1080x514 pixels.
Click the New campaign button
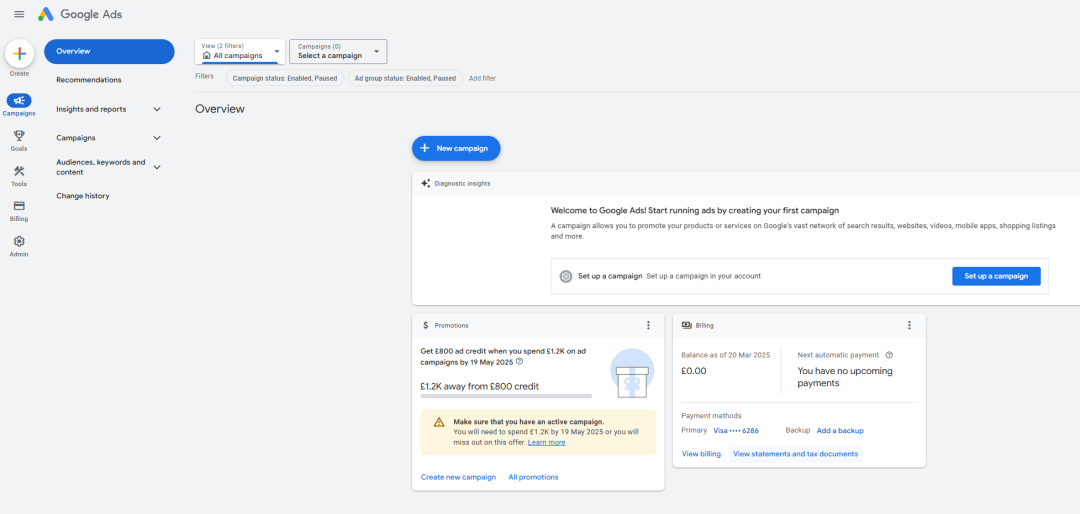(456, 148)
